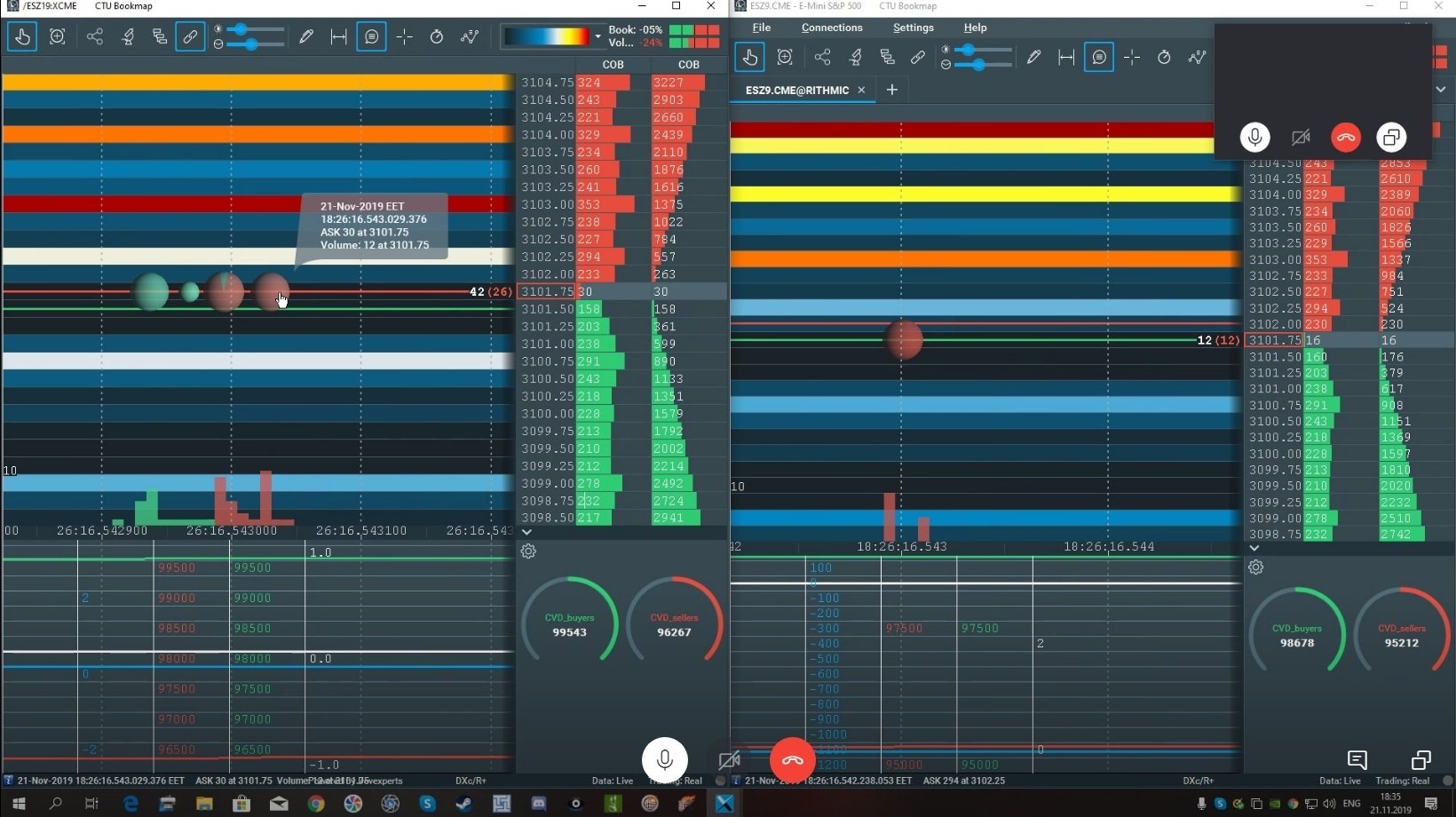Open the indicators chart icon in left toolbar

tap(470, 37)
